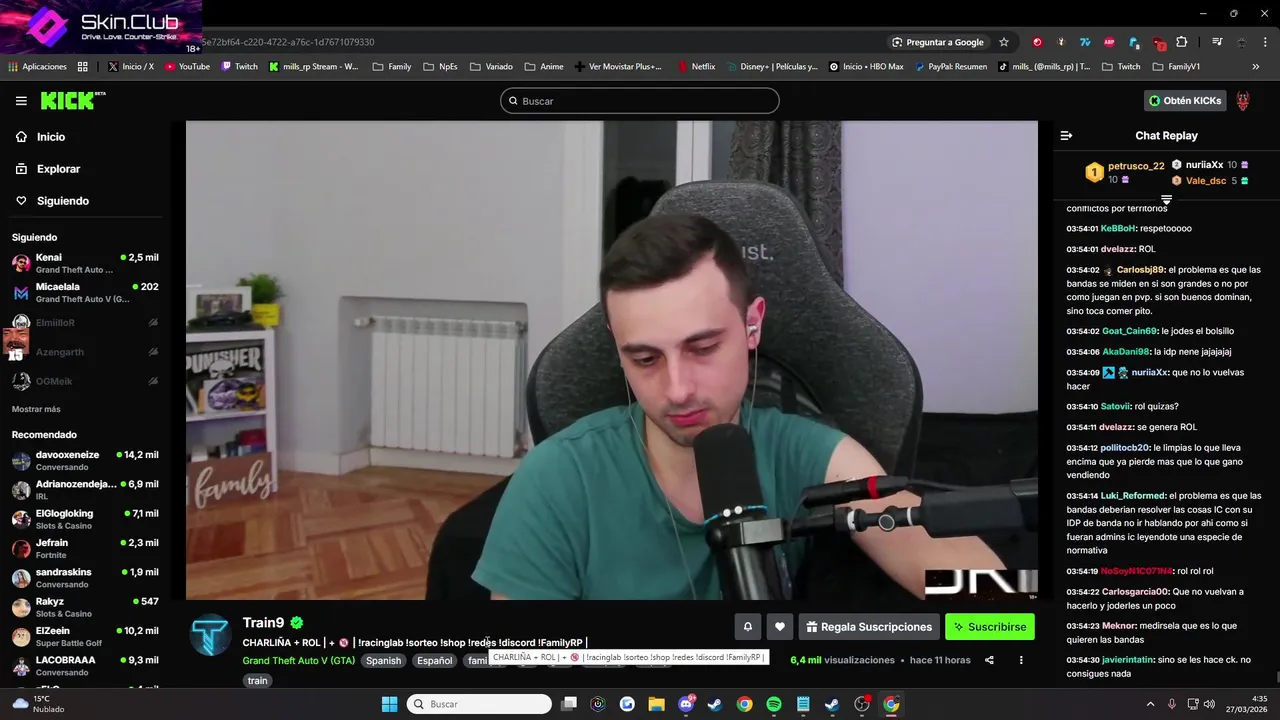1280x720 pixels.
Task: Click the Obtén KICKs button
Action: (1185, 101)
